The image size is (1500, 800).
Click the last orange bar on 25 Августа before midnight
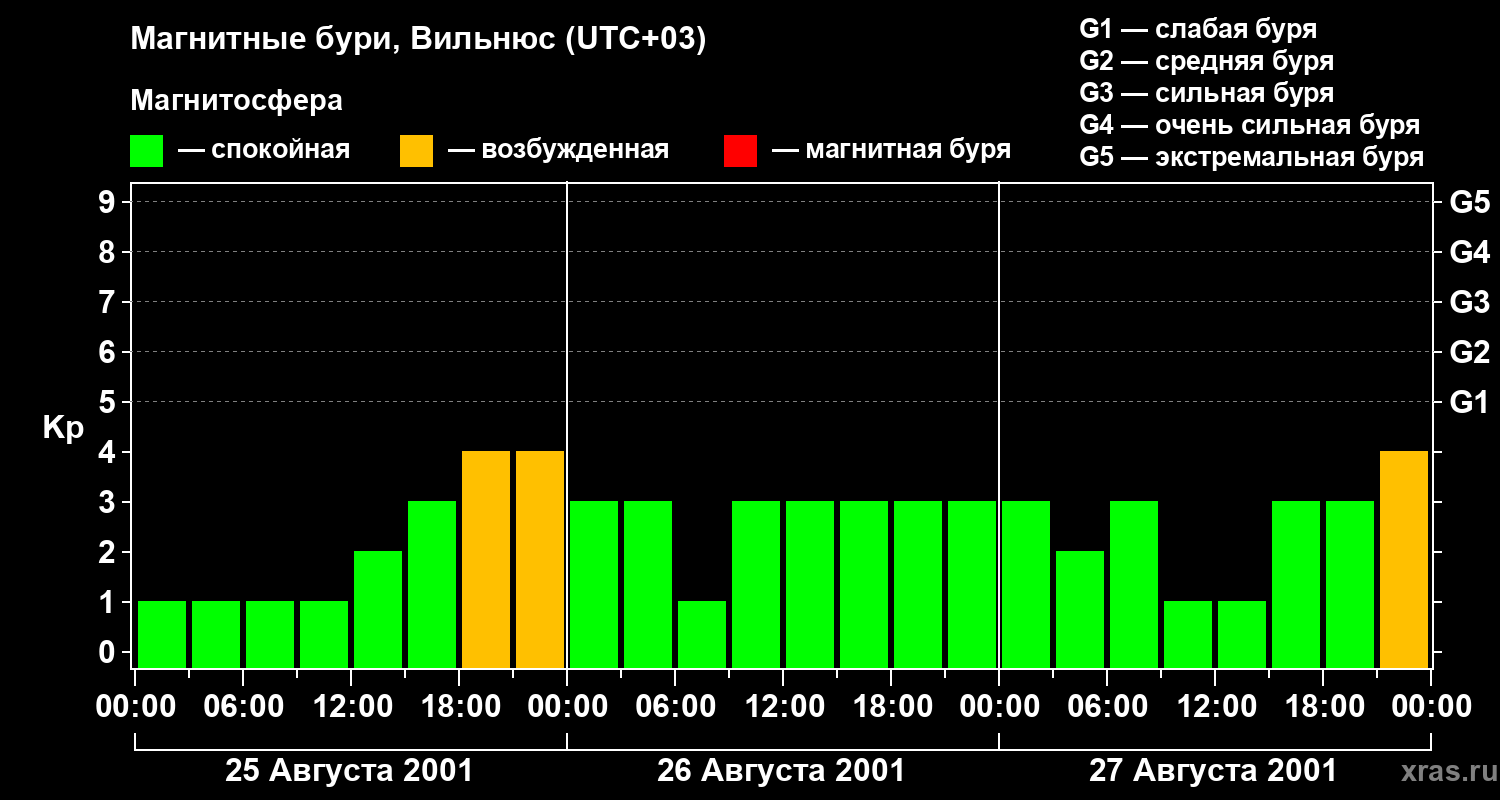pos(540,559)
